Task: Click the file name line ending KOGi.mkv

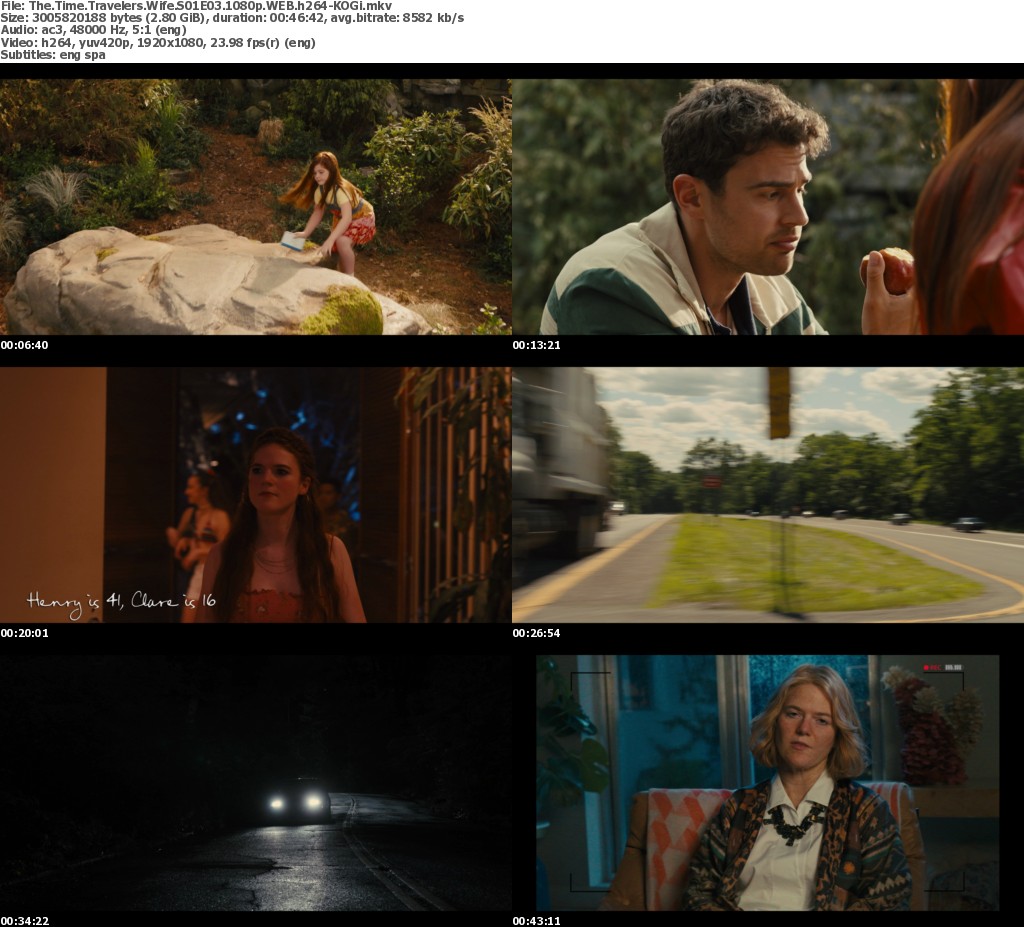Action: [x=197, y=6]
